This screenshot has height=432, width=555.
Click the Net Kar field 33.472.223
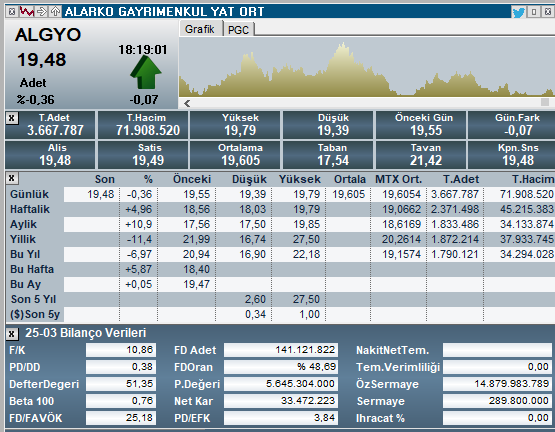pos(281,401)
